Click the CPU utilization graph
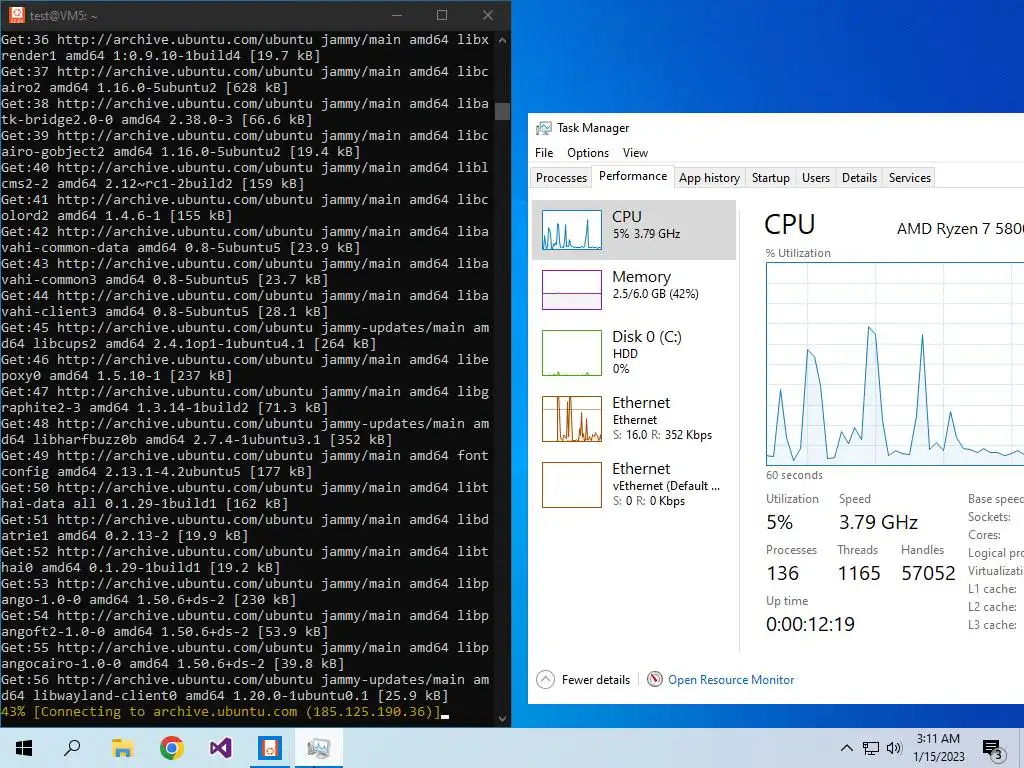 click(895, 364)
